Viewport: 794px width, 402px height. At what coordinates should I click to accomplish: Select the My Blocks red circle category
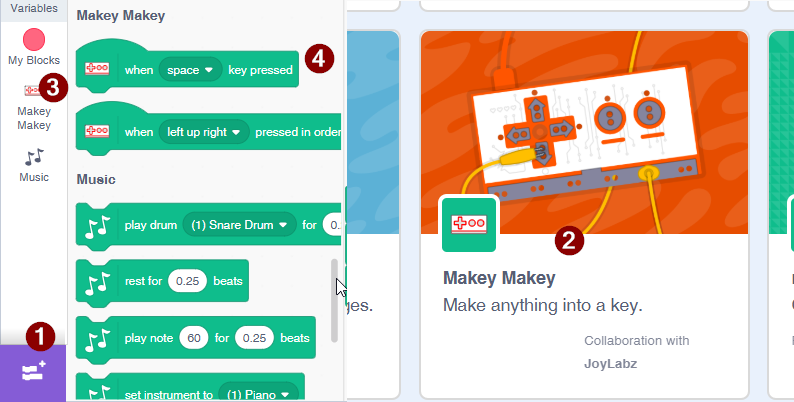(34, 39)
